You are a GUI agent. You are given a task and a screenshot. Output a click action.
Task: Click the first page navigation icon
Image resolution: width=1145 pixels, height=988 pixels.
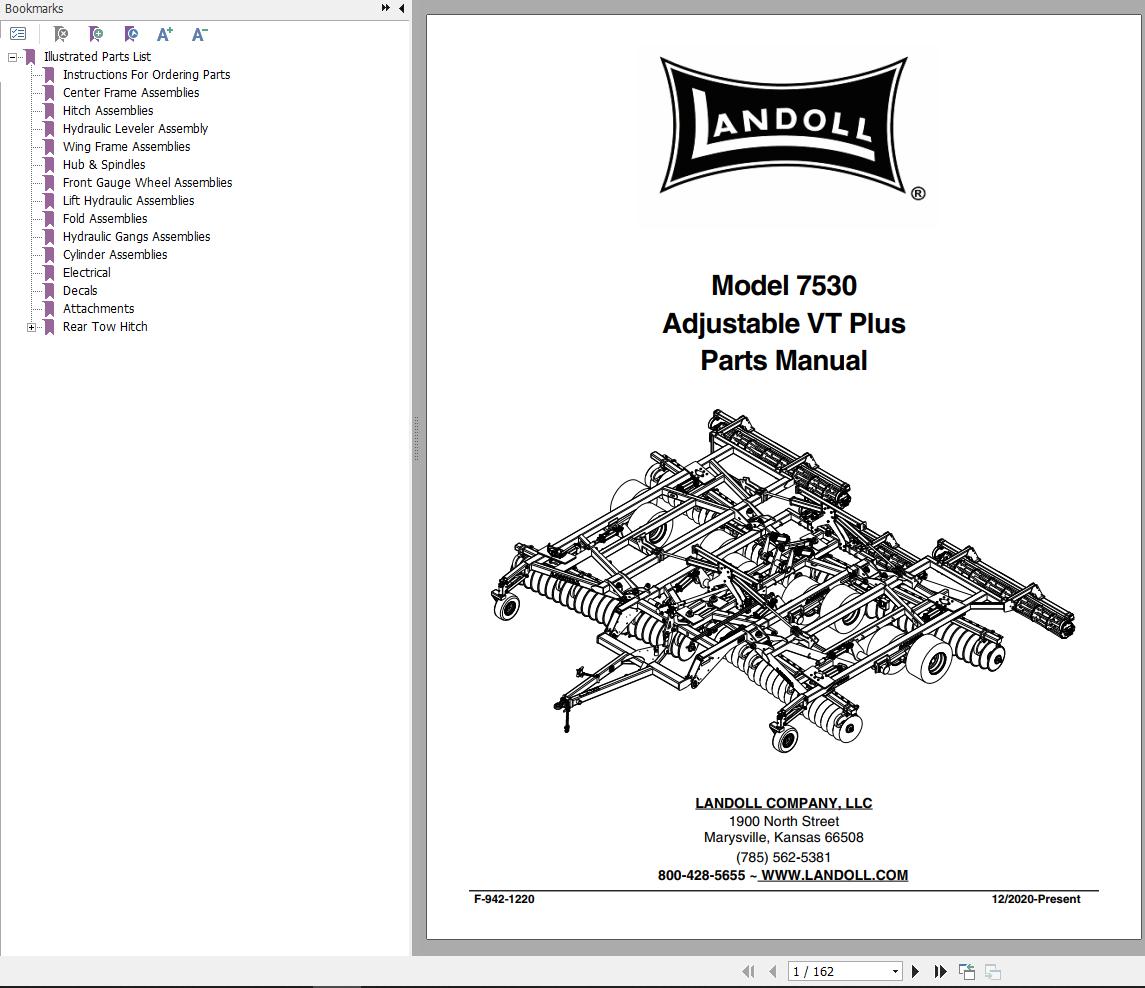coord(748,970)
